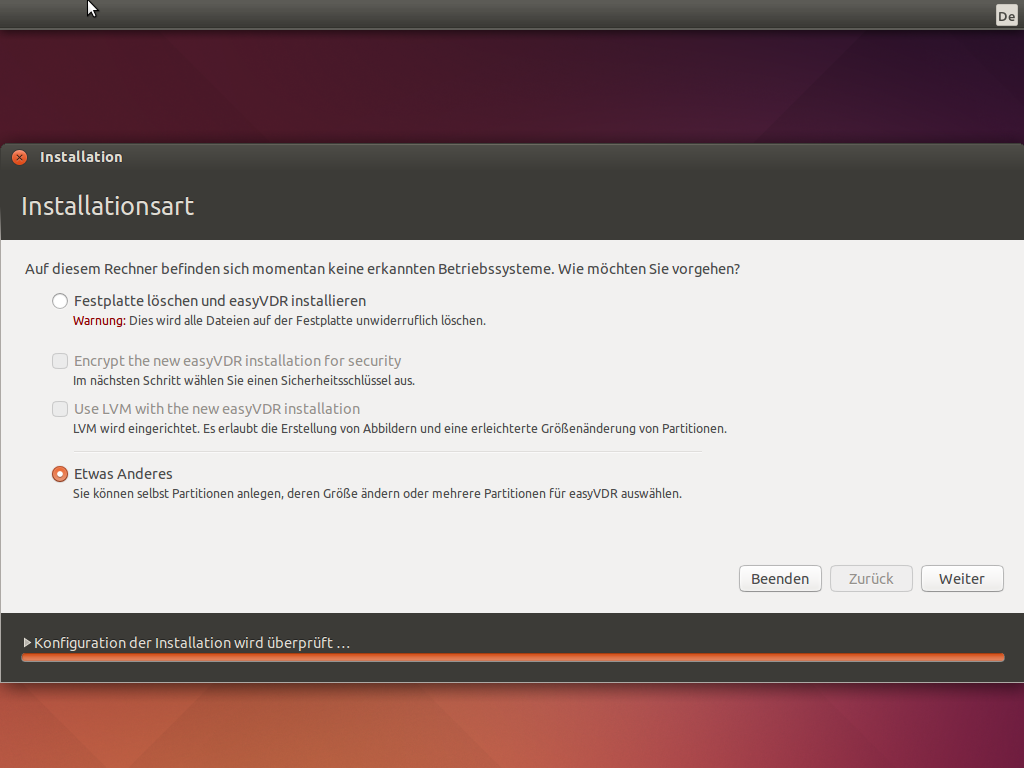1024x768 pixels.
Task: Go back with the "Zurück" button
Action: 870,579
